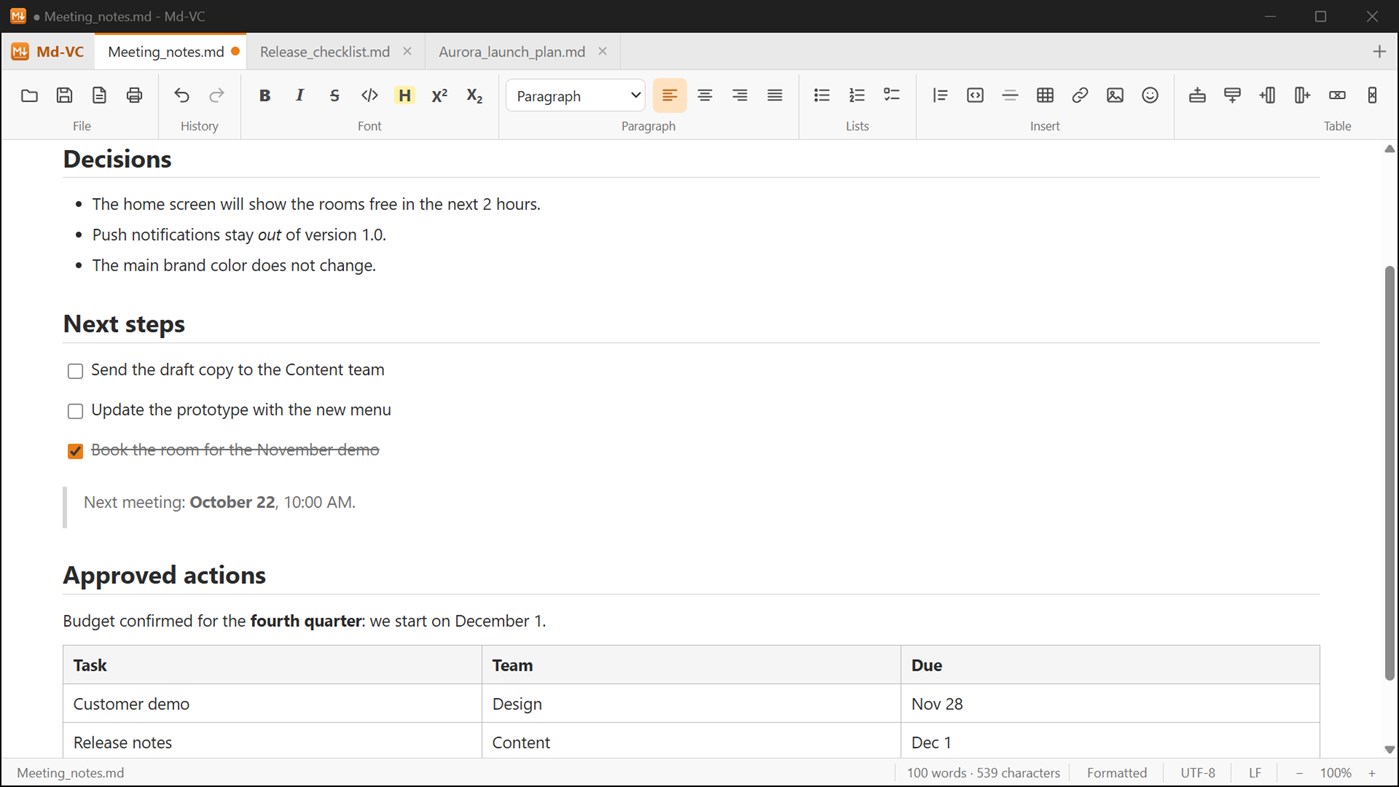Insert table row above

point(1197,95)
